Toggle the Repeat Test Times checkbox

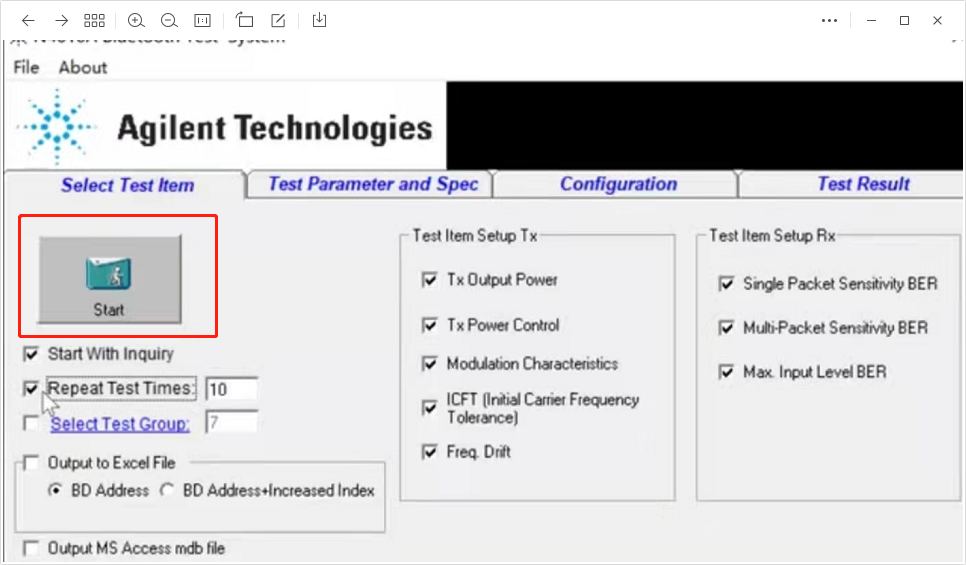[x=30, y=388]
